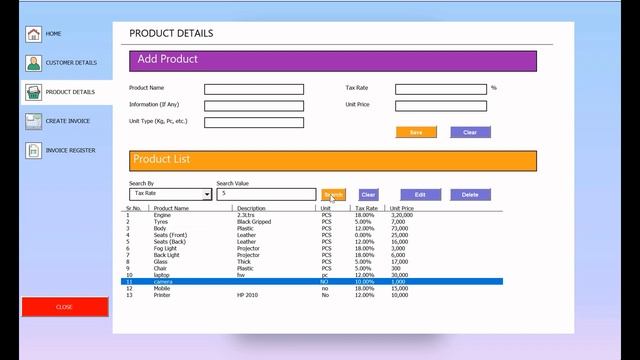
Task: Focus the Tax Rate input field
Action: (441, 89)
